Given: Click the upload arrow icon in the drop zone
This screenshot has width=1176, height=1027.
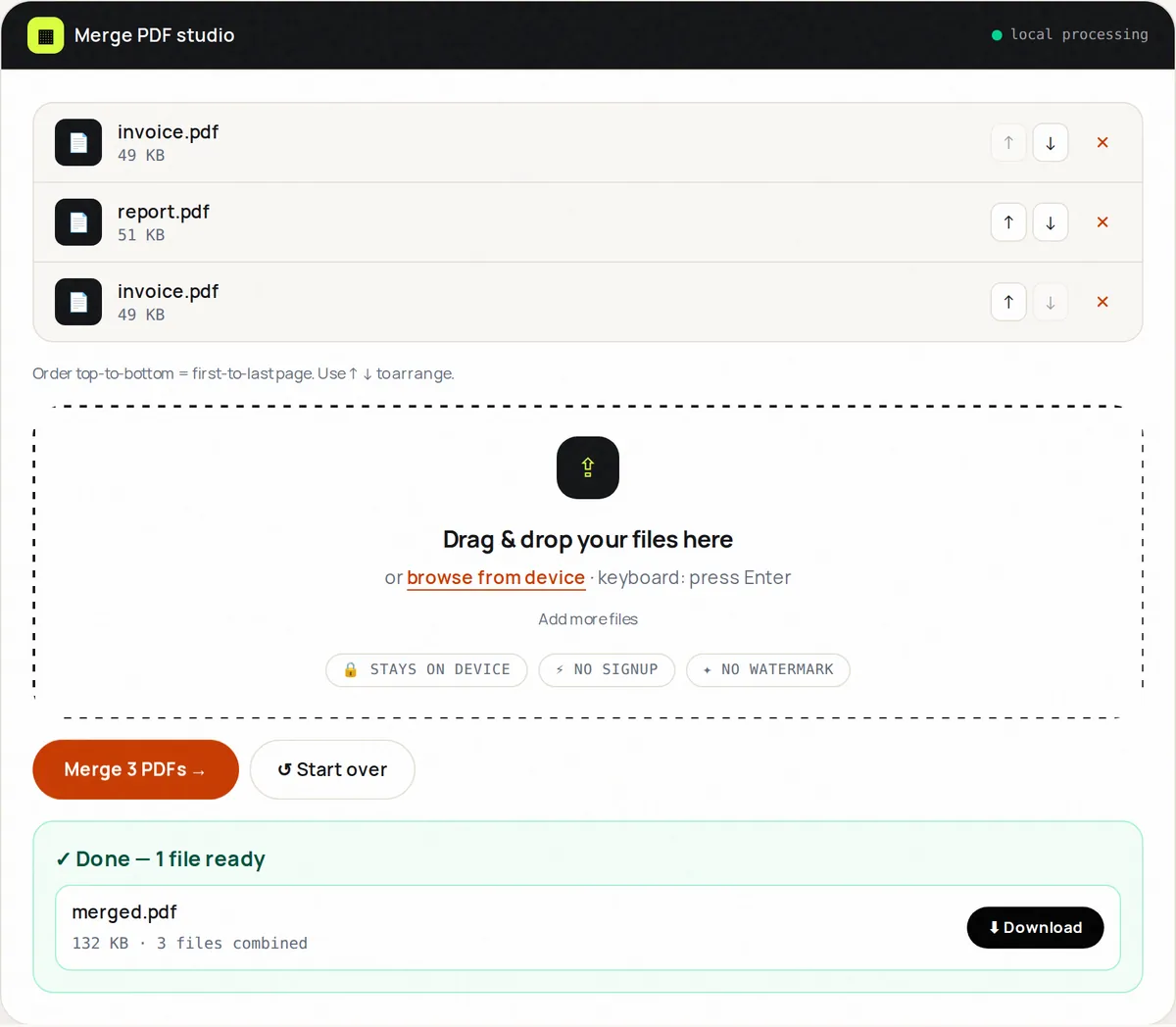Looking at the screenshot, I should tap(588, 467).
